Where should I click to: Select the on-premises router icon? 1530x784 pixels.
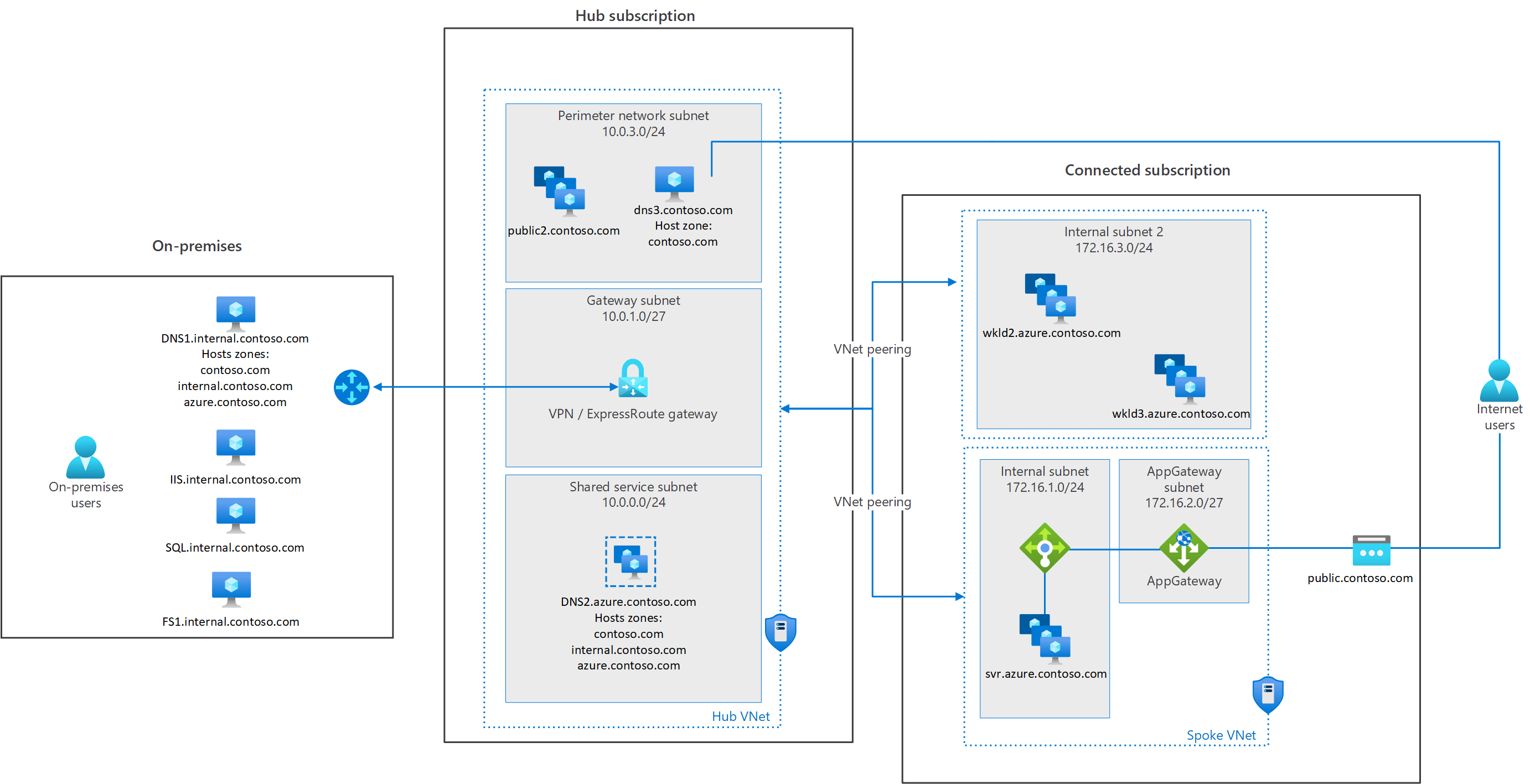(351, 387)
